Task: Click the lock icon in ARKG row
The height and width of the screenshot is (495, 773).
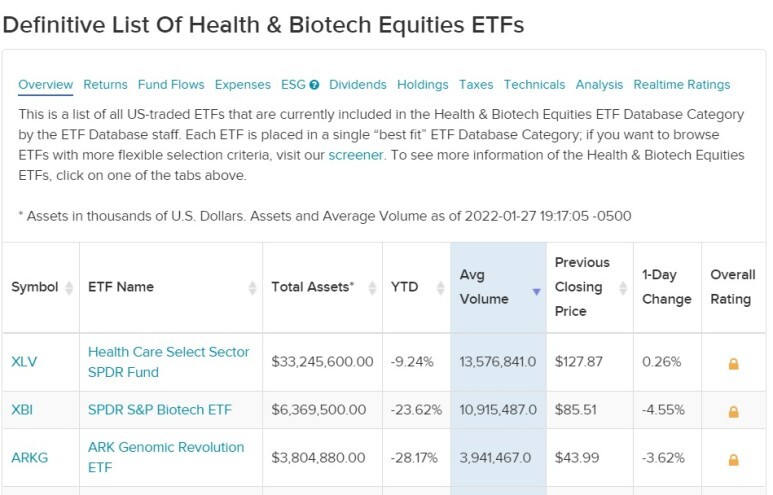Action: click(734, 460)
